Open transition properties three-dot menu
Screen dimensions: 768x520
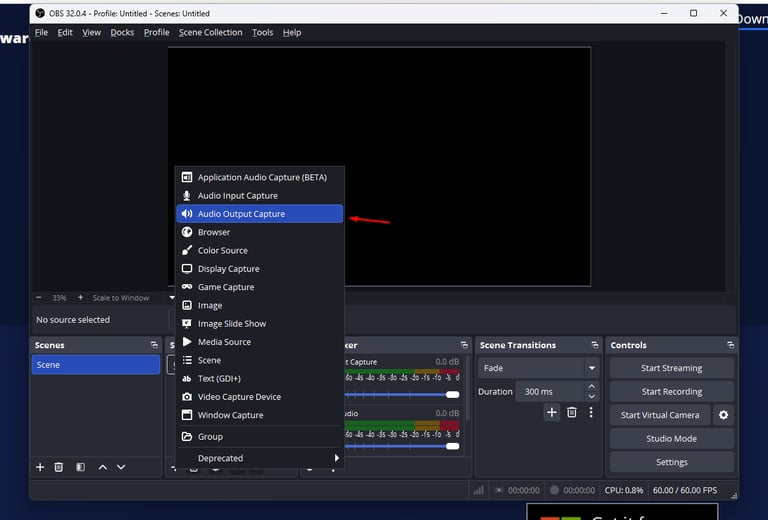pos(591,412)
